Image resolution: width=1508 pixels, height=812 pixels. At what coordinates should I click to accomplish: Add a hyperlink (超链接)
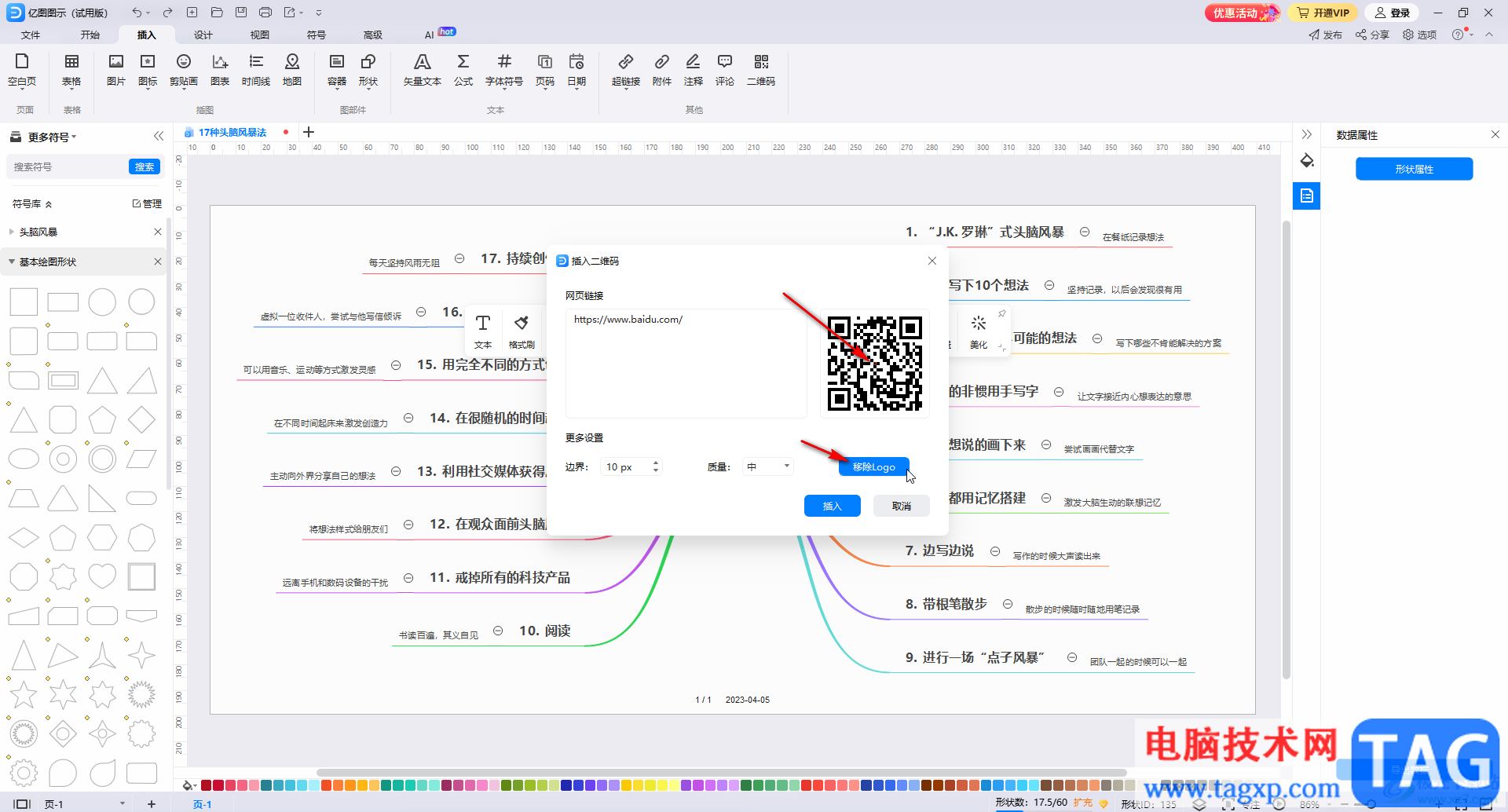point(626,70)
